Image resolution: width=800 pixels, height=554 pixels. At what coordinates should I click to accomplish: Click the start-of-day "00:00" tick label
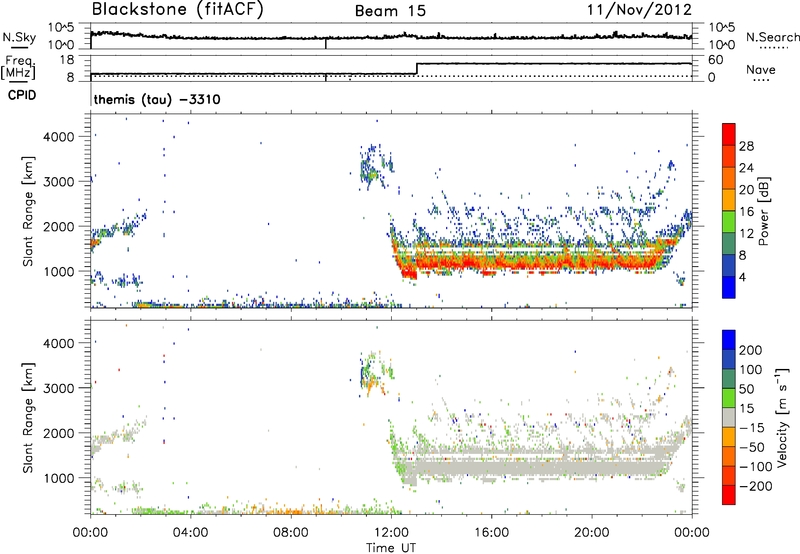(90, 533)
